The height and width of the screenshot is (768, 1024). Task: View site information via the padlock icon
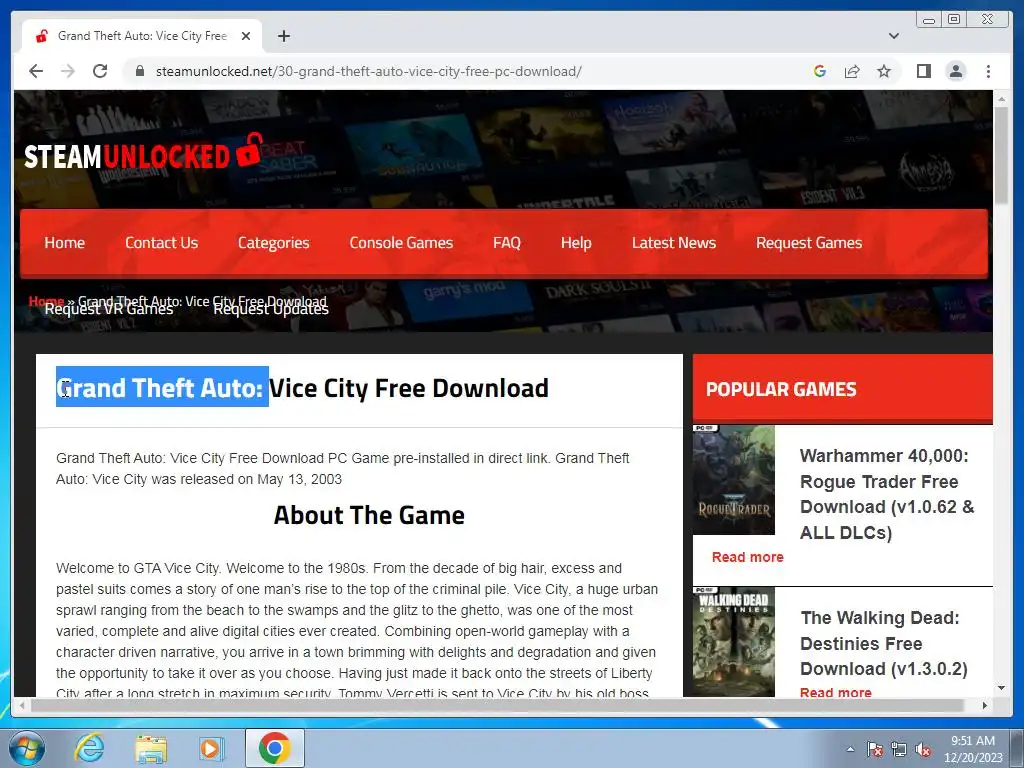[x=139, y=71]
